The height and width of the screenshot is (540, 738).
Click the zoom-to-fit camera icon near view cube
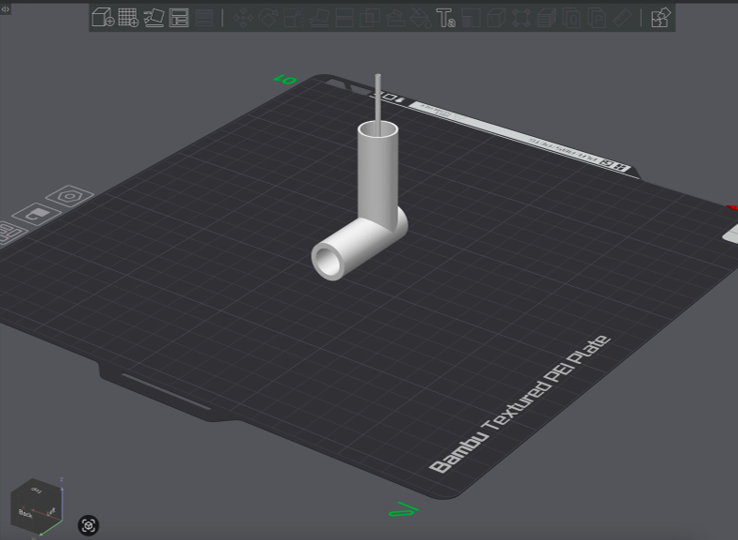[x=88, y=525]
